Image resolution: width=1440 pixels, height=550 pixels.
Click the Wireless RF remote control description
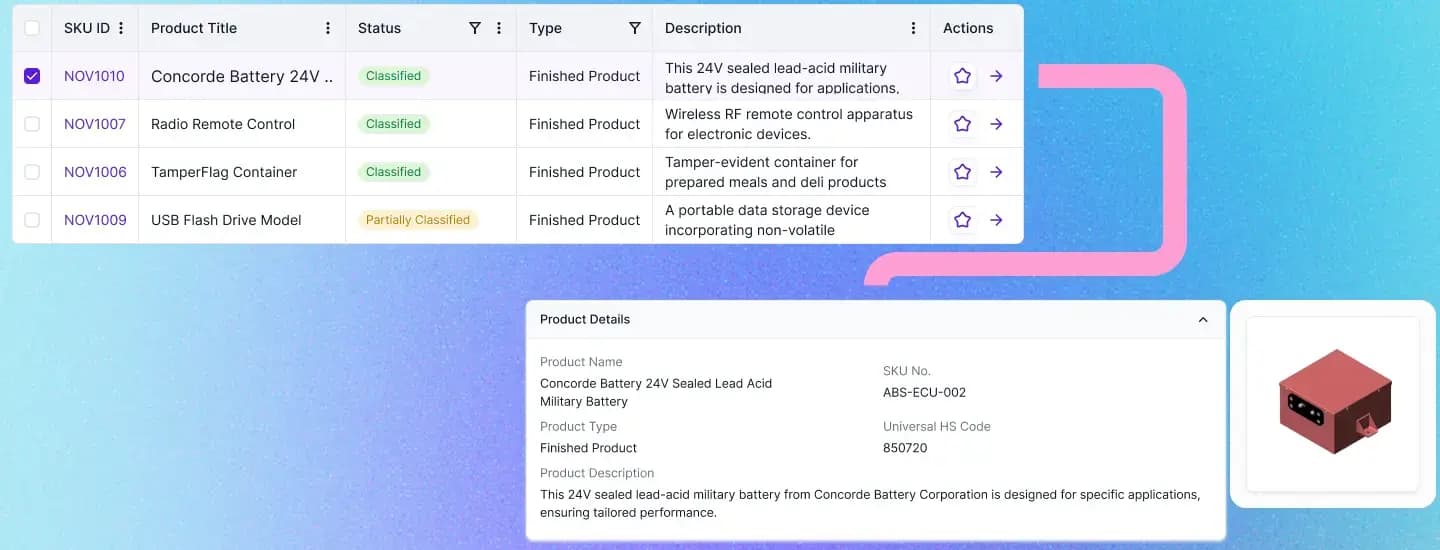pyautogui.click(x=789, y=124)
